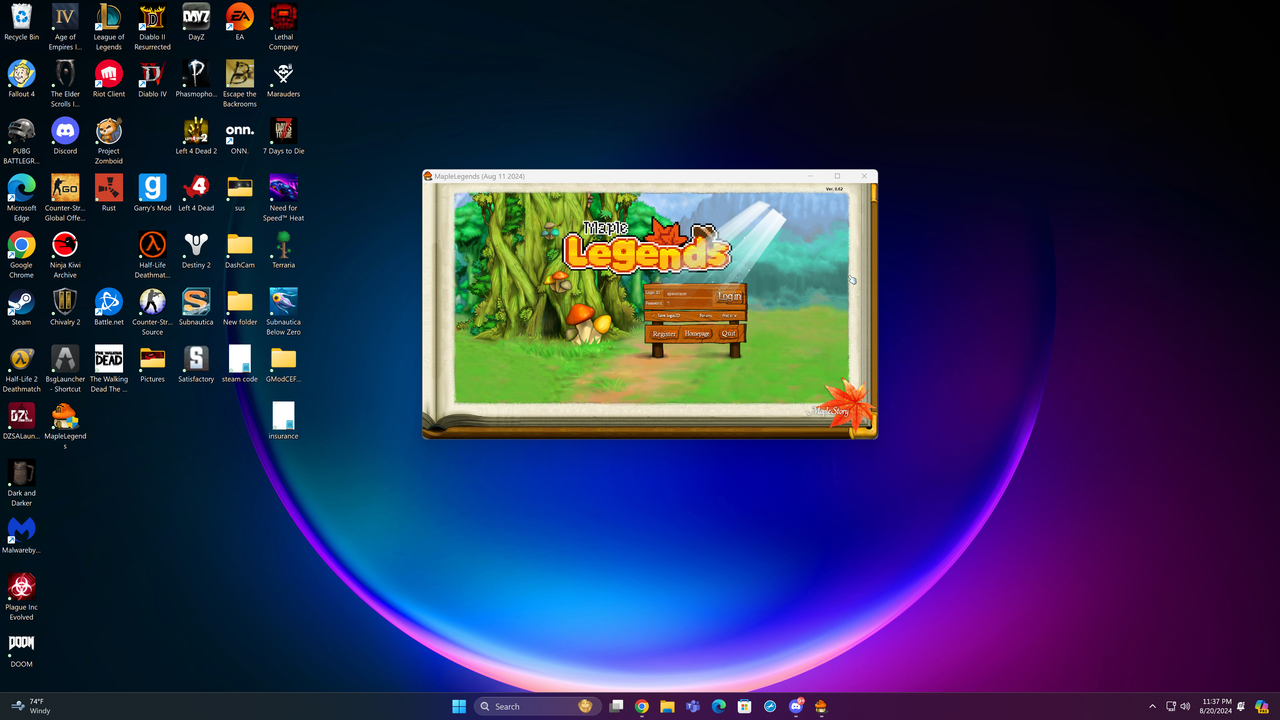The height and width of the screenshot is (720, 1280).
Task: Toggle the Save Login ID checkbox
Action: click(654, 316)
